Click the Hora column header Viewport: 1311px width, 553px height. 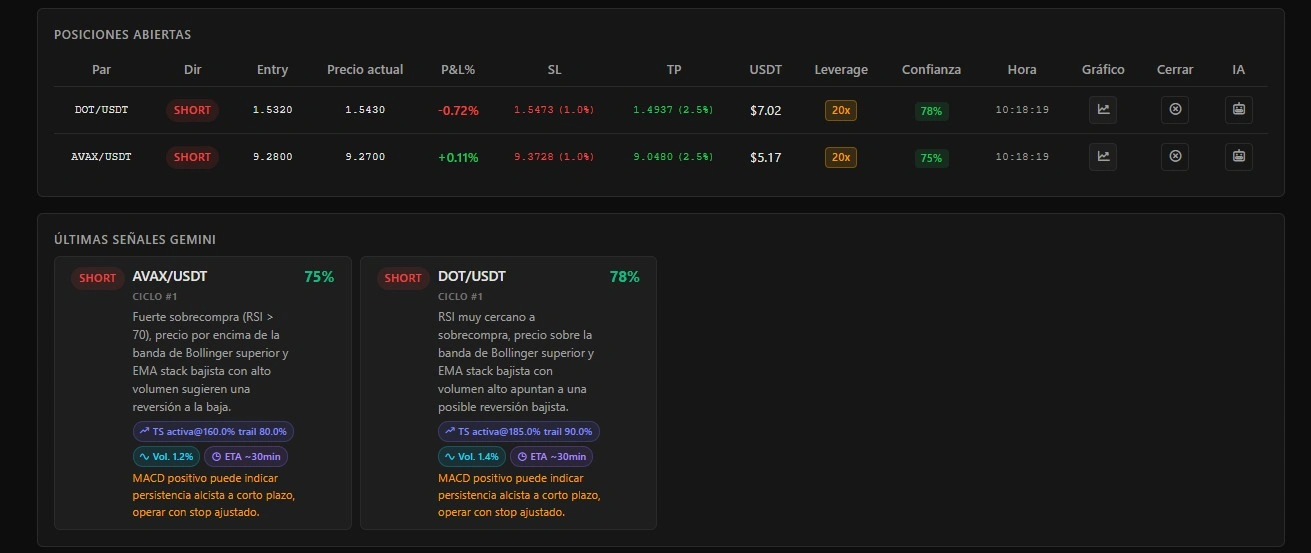tap(1022, 70)
